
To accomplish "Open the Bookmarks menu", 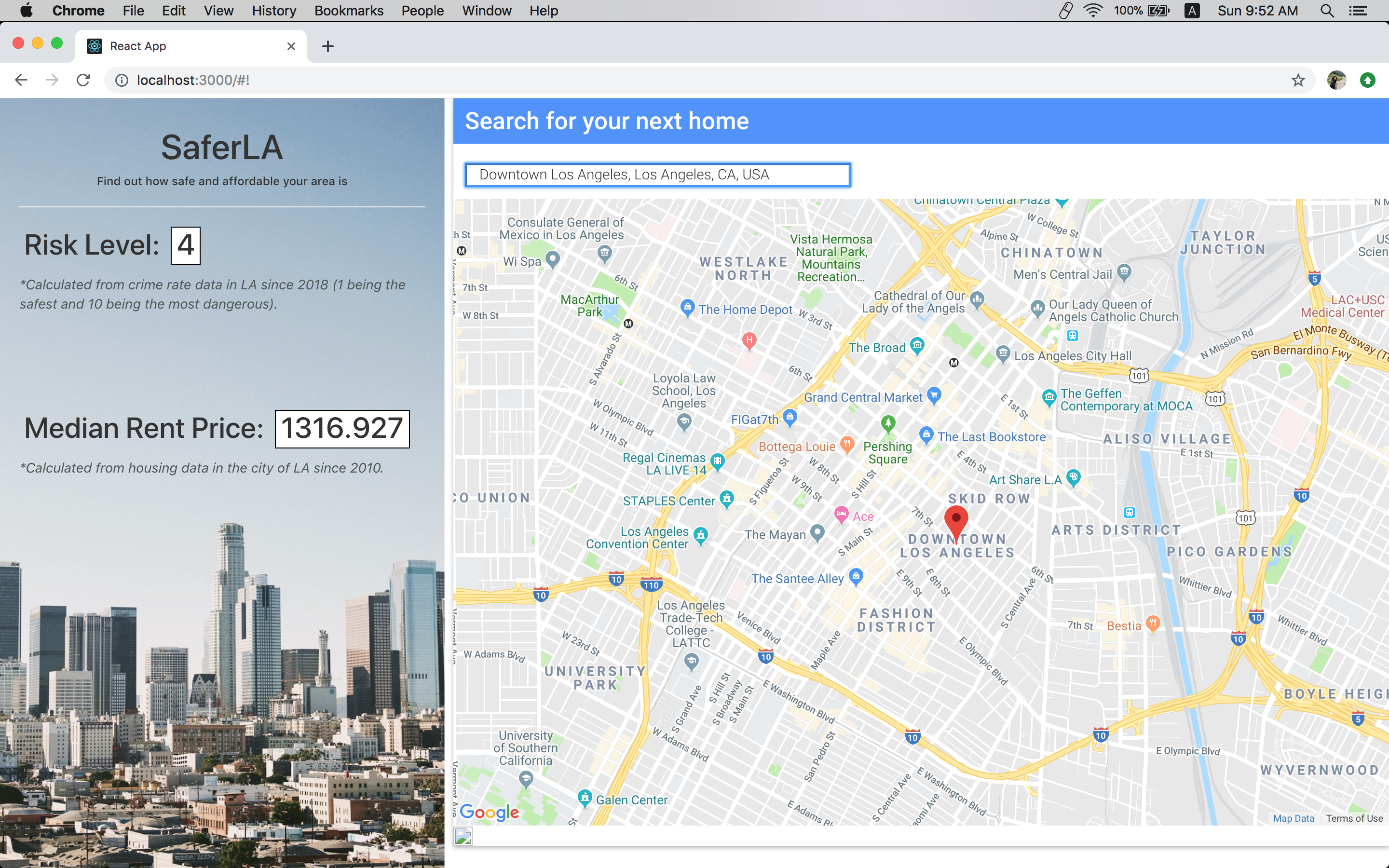I will [x=348, y=11].
